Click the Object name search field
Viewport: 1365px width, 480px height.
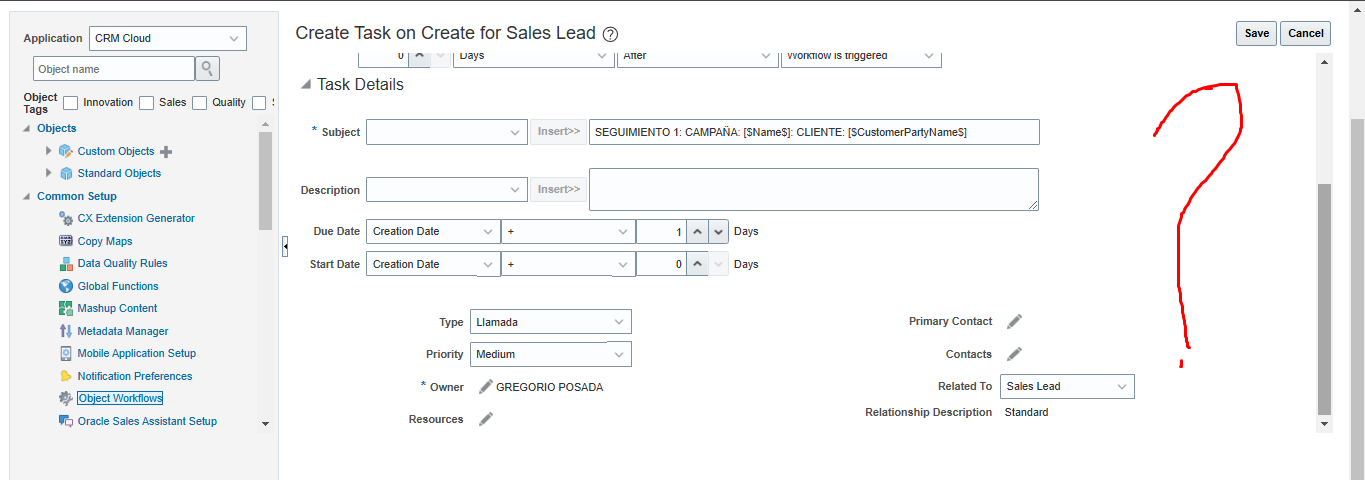pyautogui.click(x=114, y=69)
